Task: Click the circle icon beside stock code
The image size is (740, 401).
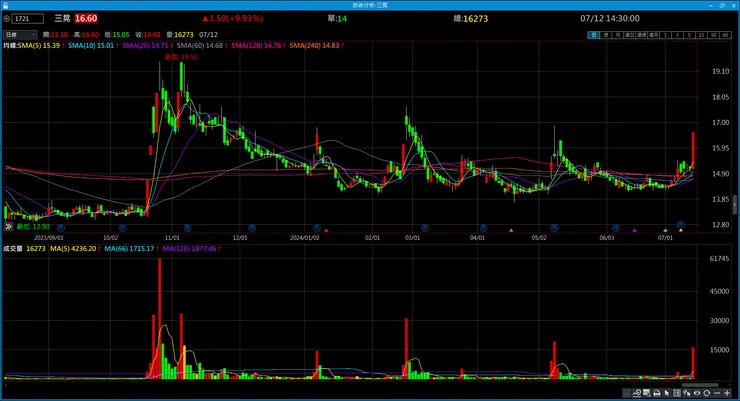Action: tap(7, 19)
